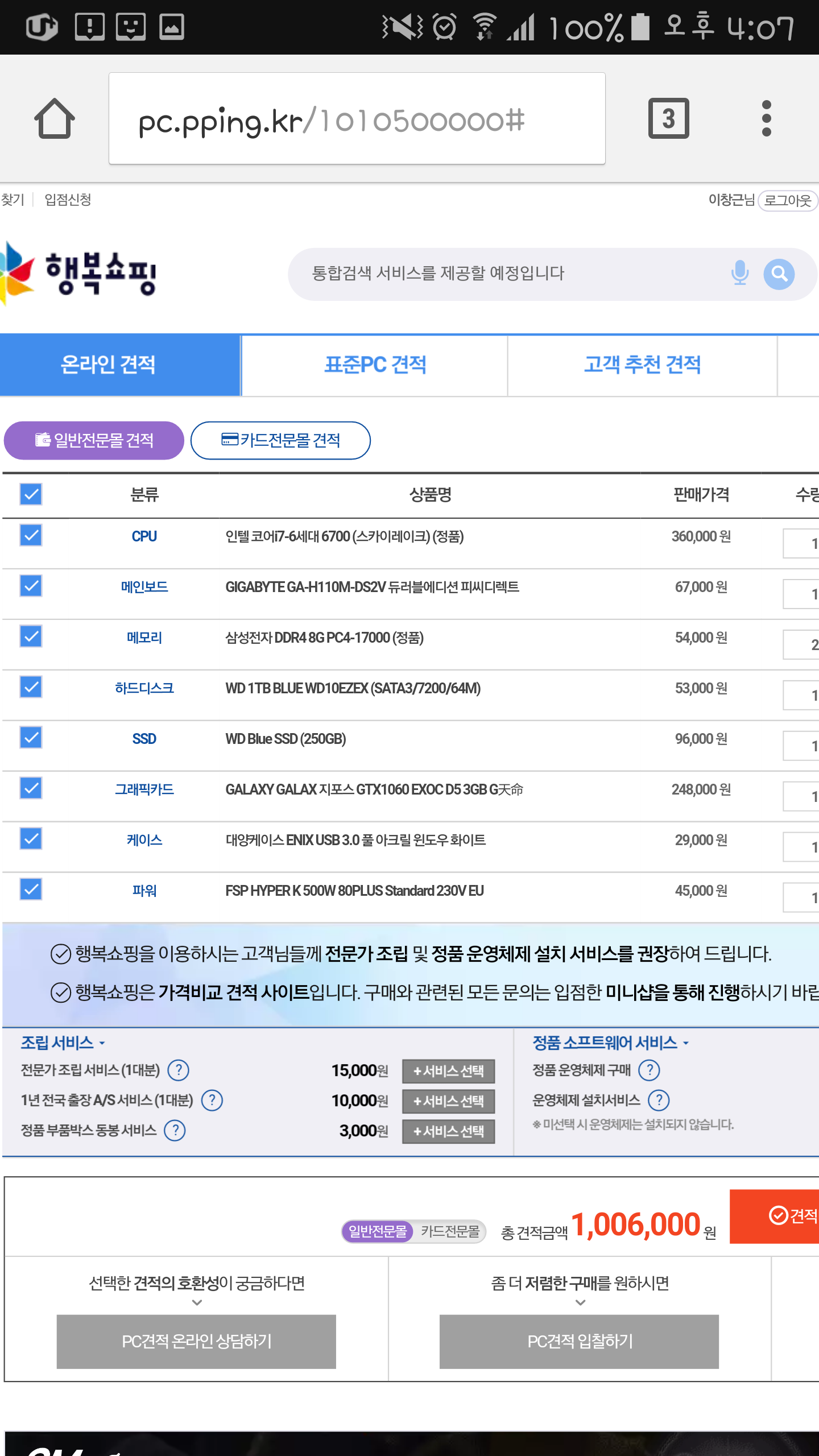Image resolution: width=819 pixels, height=1456 pixels.
Task: Uncheck the 그래픽카드 row checkbox
Action: pos(31,788)
